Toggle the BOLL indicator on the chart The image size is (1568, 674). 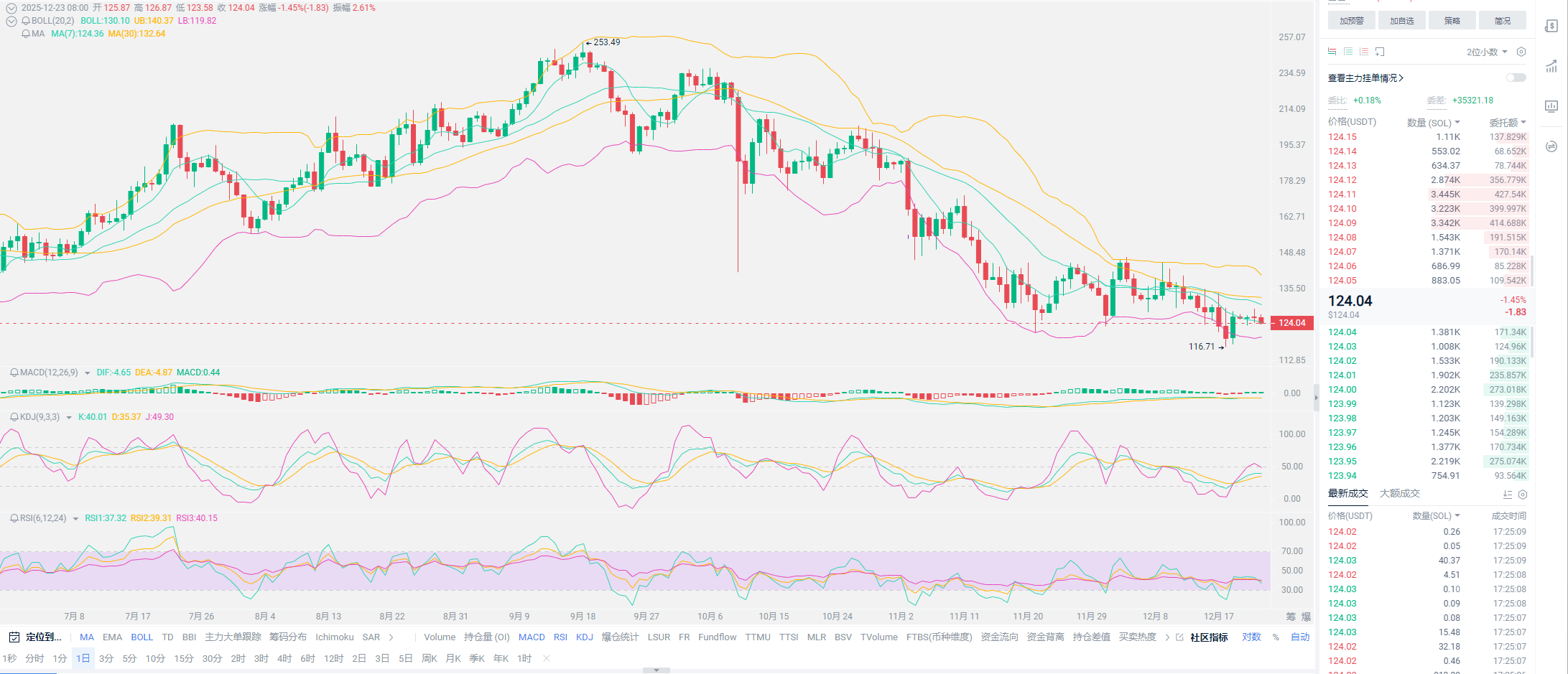tap(142, 637)
